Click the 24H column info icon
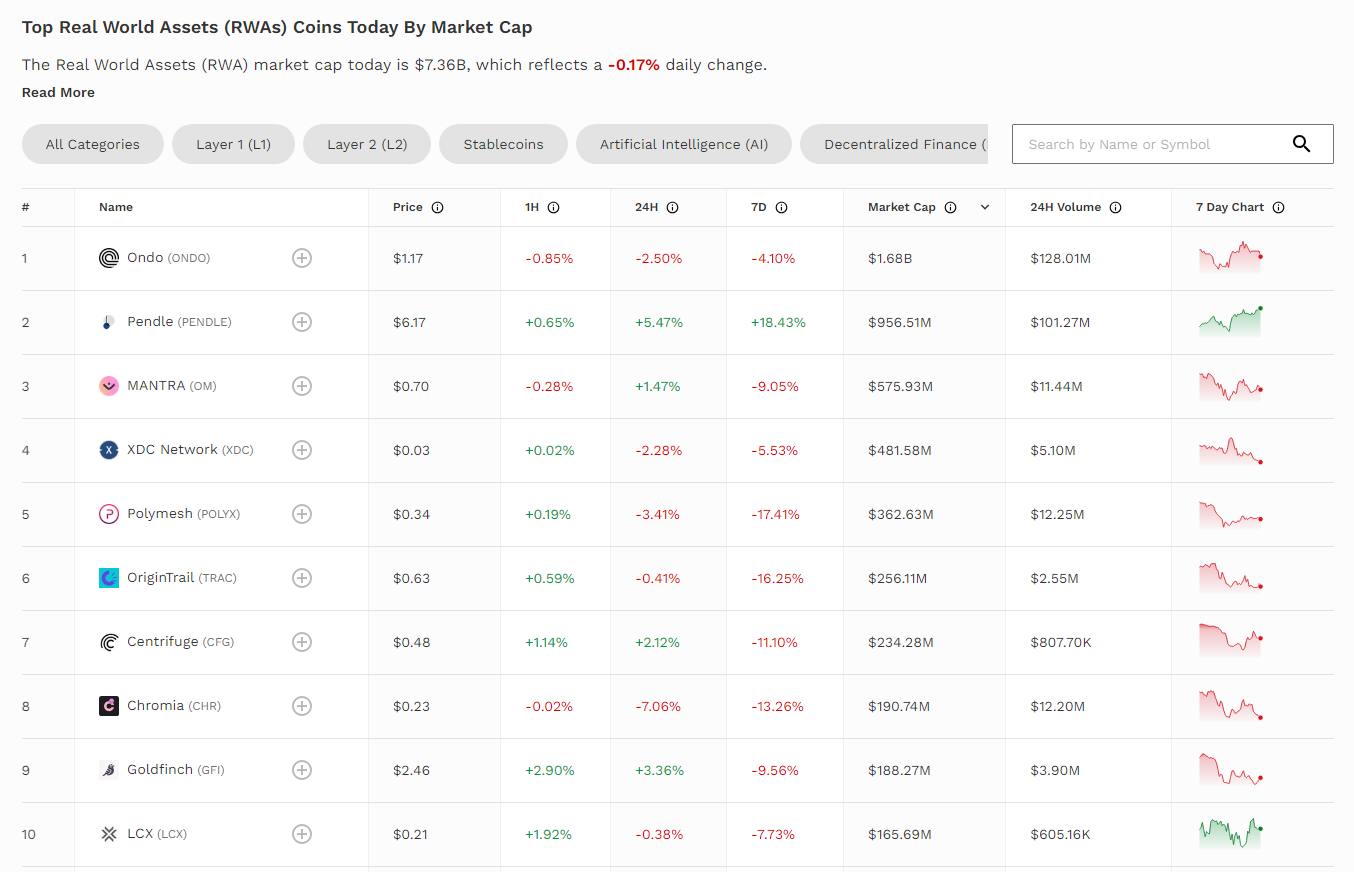This screenshot has width=1354, height=872. coord(672,208)
